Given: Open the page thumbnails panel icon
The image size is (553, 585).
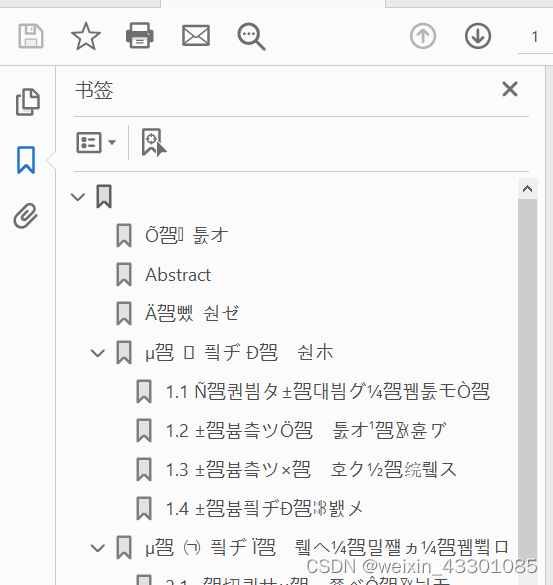Looking at the screenshot, I should point(28,102).
